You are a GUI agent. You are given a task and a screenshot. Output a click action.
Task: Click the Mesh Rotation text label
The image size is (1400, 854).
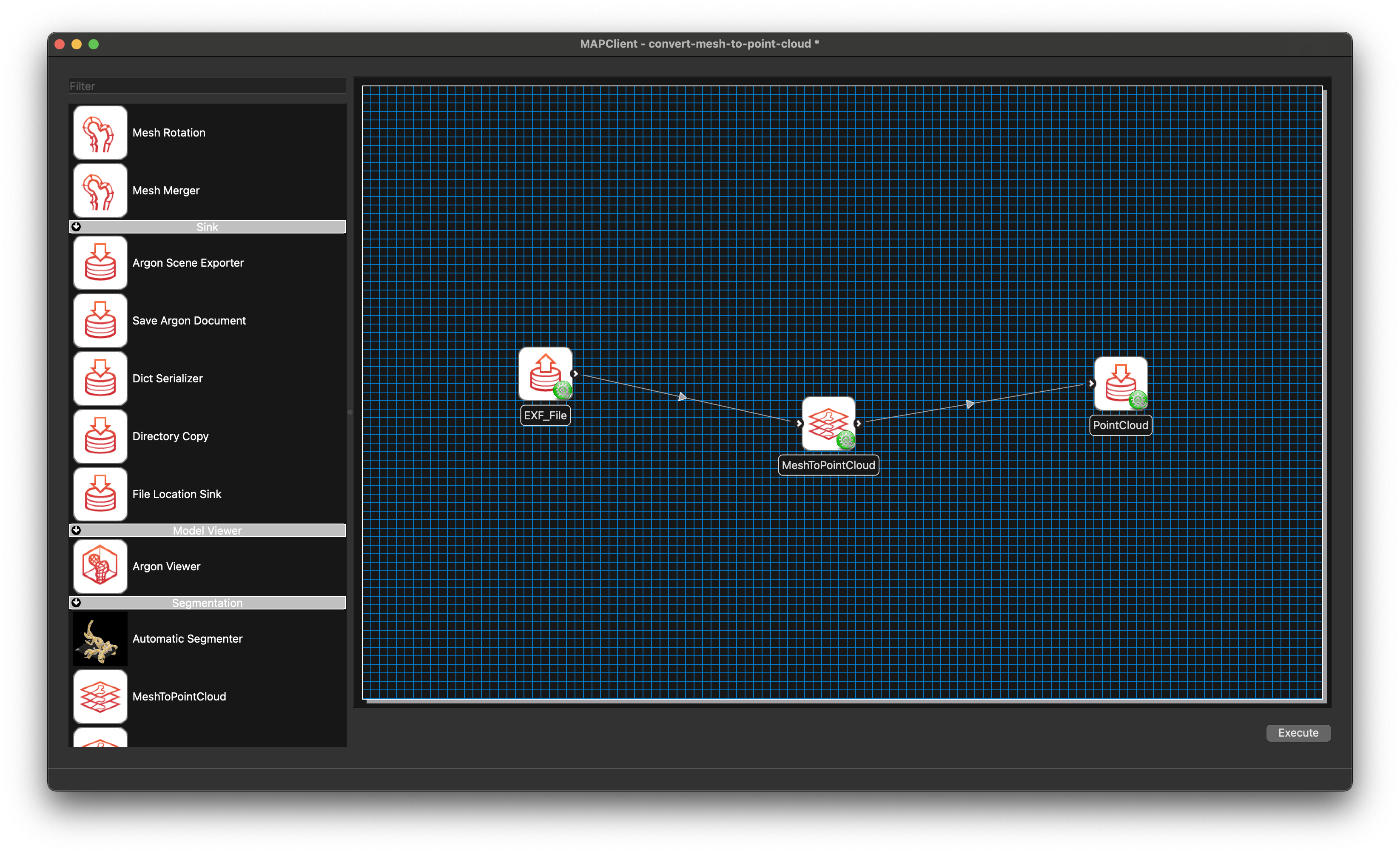(x=169, y=132)
